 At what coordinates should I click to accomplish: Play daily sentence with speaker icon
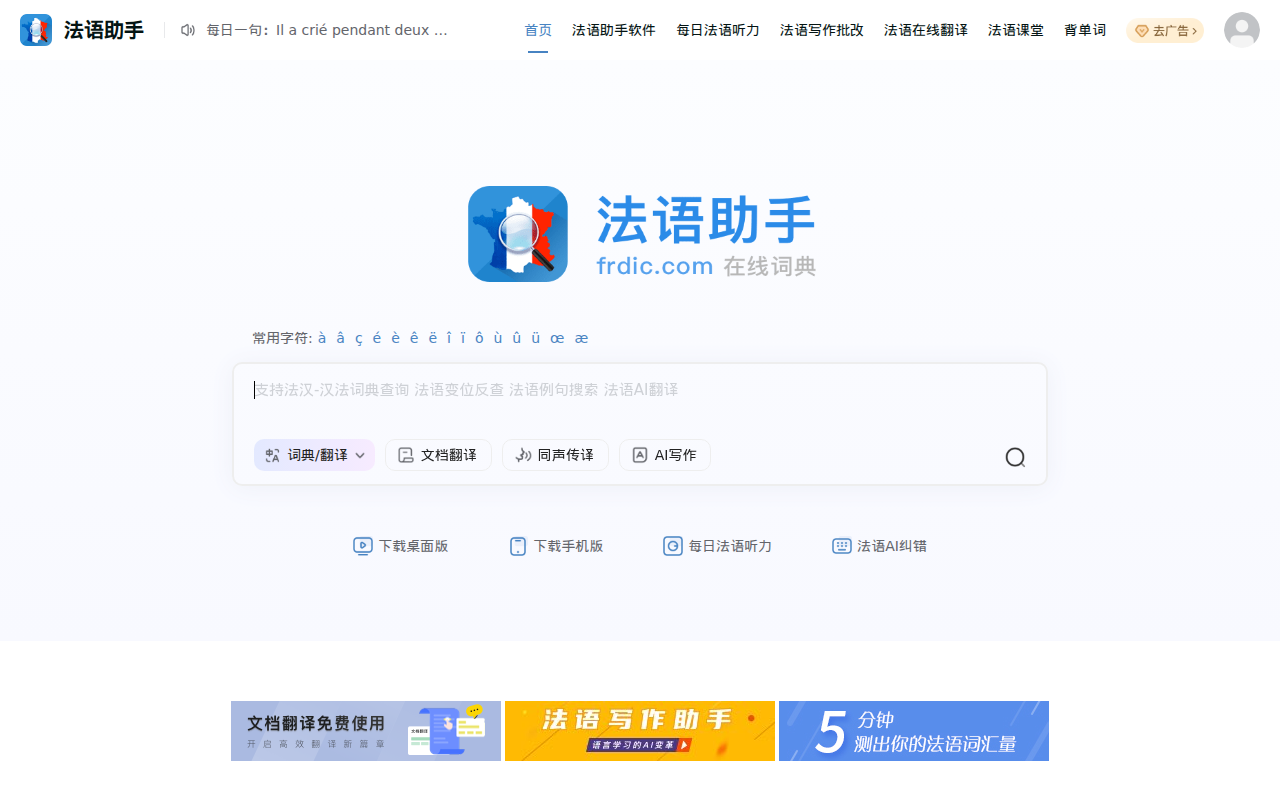188,30
